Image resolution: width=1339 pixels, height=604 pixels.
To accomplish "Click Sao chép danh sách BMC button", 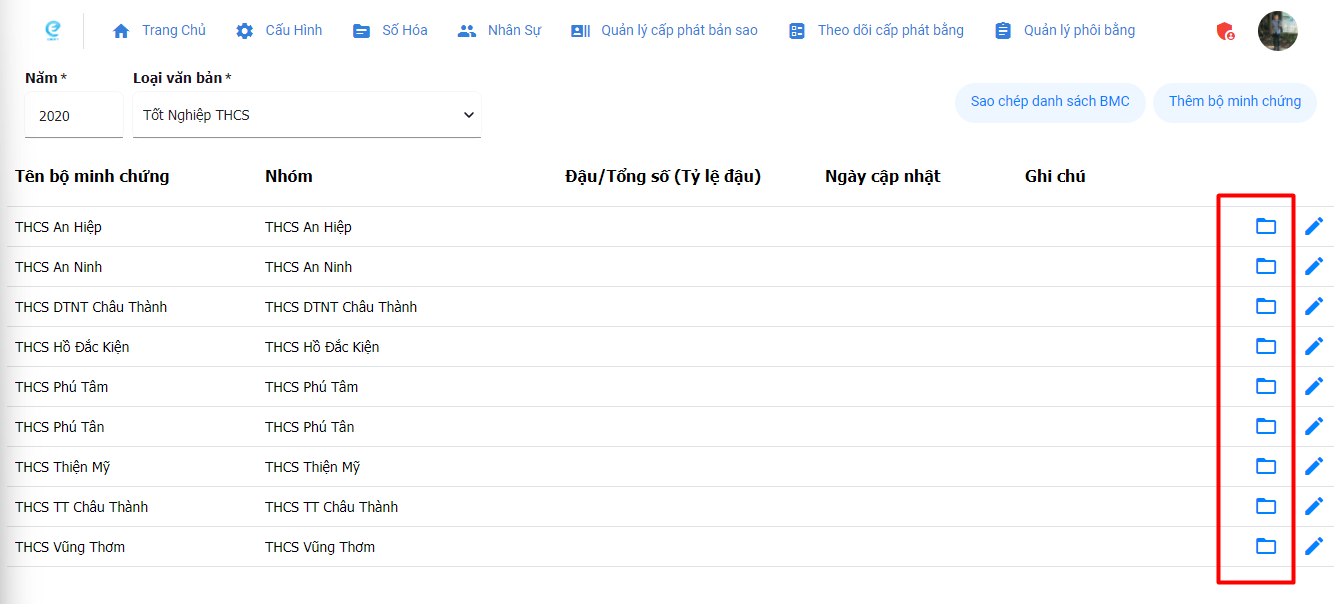I will point(1050,102).
